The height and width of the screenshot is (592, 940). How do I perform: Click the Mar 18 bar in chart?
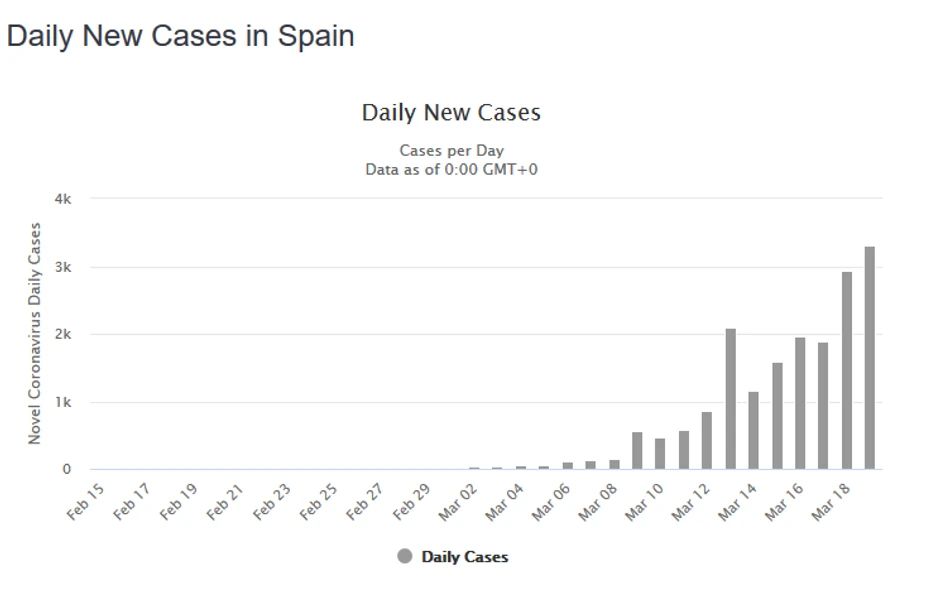[846, 371]
